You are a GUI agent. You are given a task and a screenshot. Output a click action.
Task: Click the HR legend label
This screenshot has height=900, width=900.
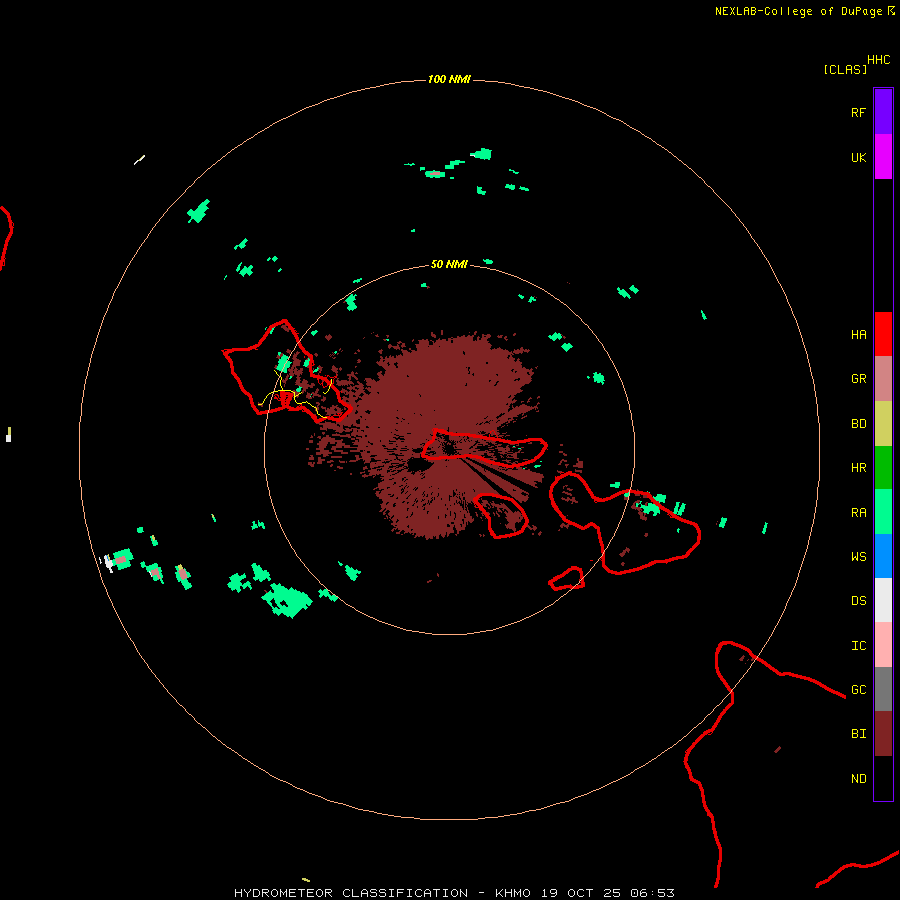858,468
